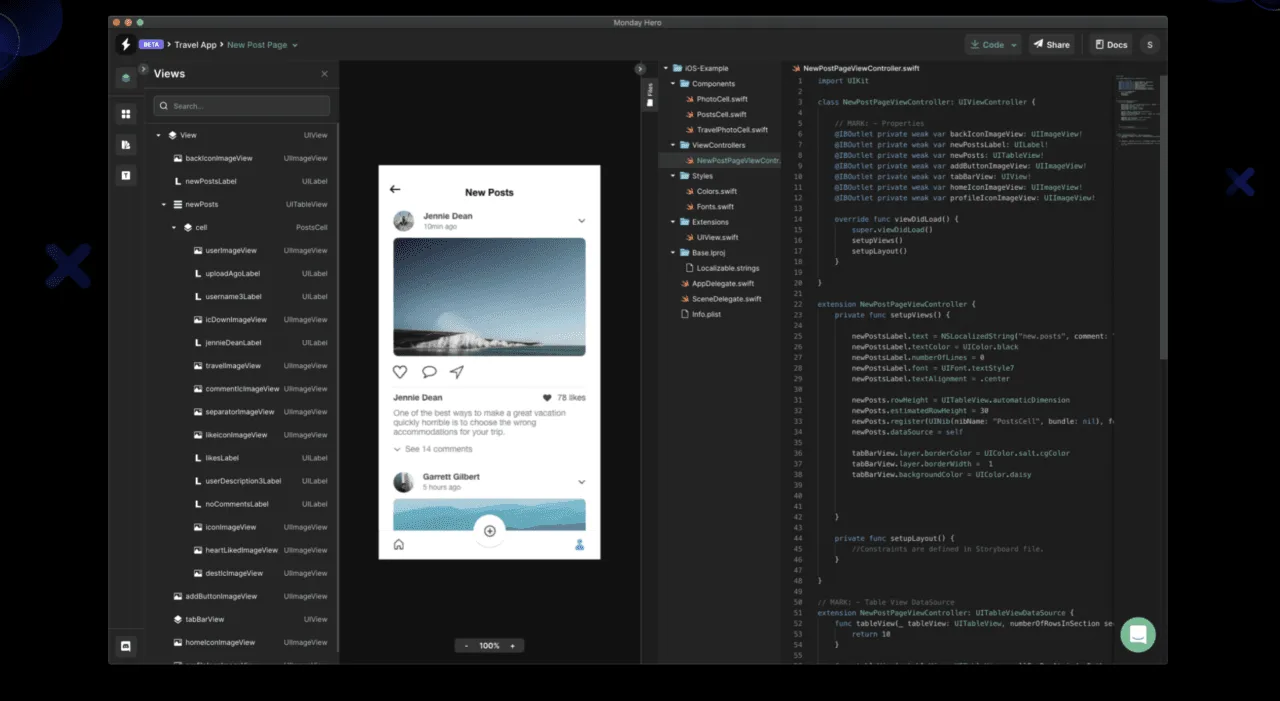Tap the home icon in preview tab bar
This screenshot has height=701, width=1280.
coord(399,545)
